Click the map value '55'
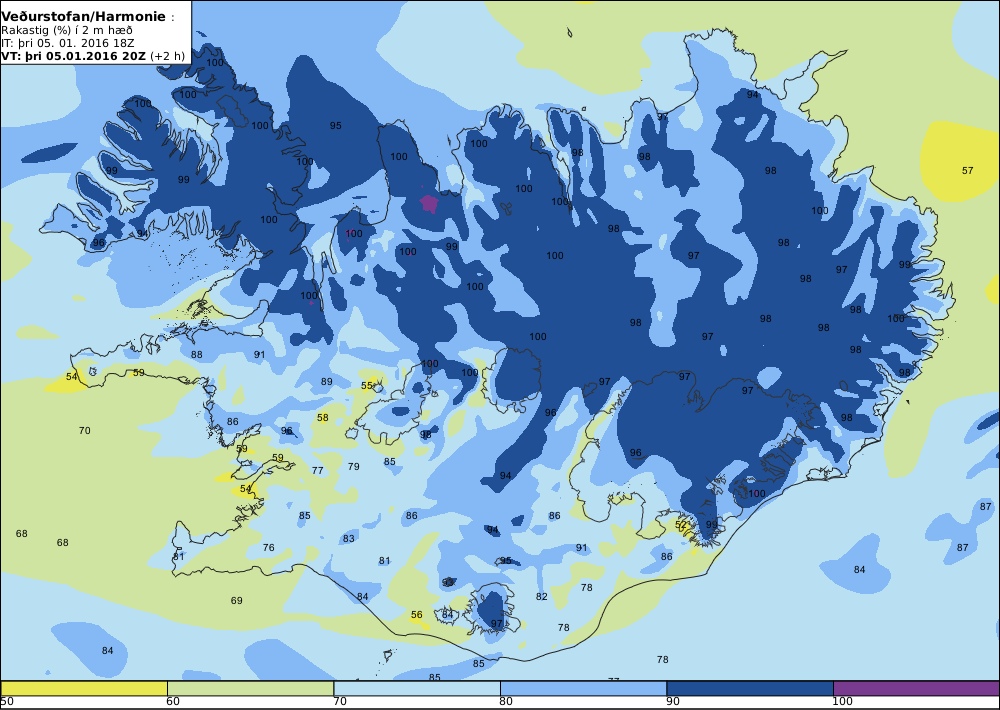 point(367,386)
